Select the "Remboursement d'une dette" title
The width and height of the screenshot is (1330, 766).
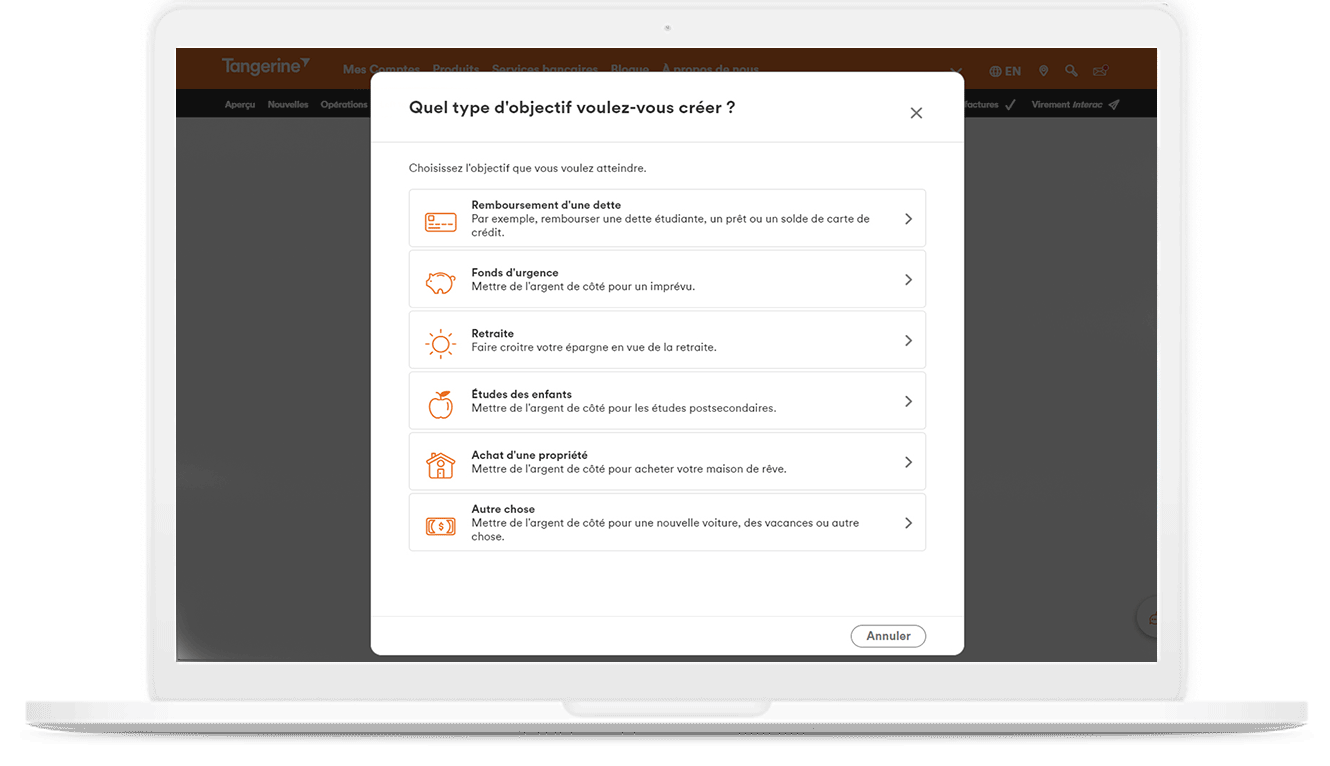coord(546,205)
